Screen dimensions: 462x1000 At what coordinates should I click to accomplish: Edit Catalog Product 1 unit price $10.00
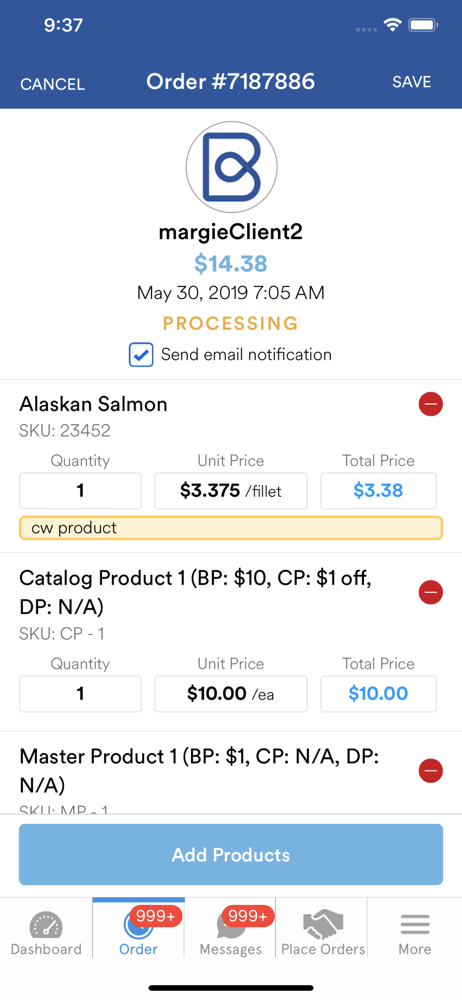coord(231,694)
